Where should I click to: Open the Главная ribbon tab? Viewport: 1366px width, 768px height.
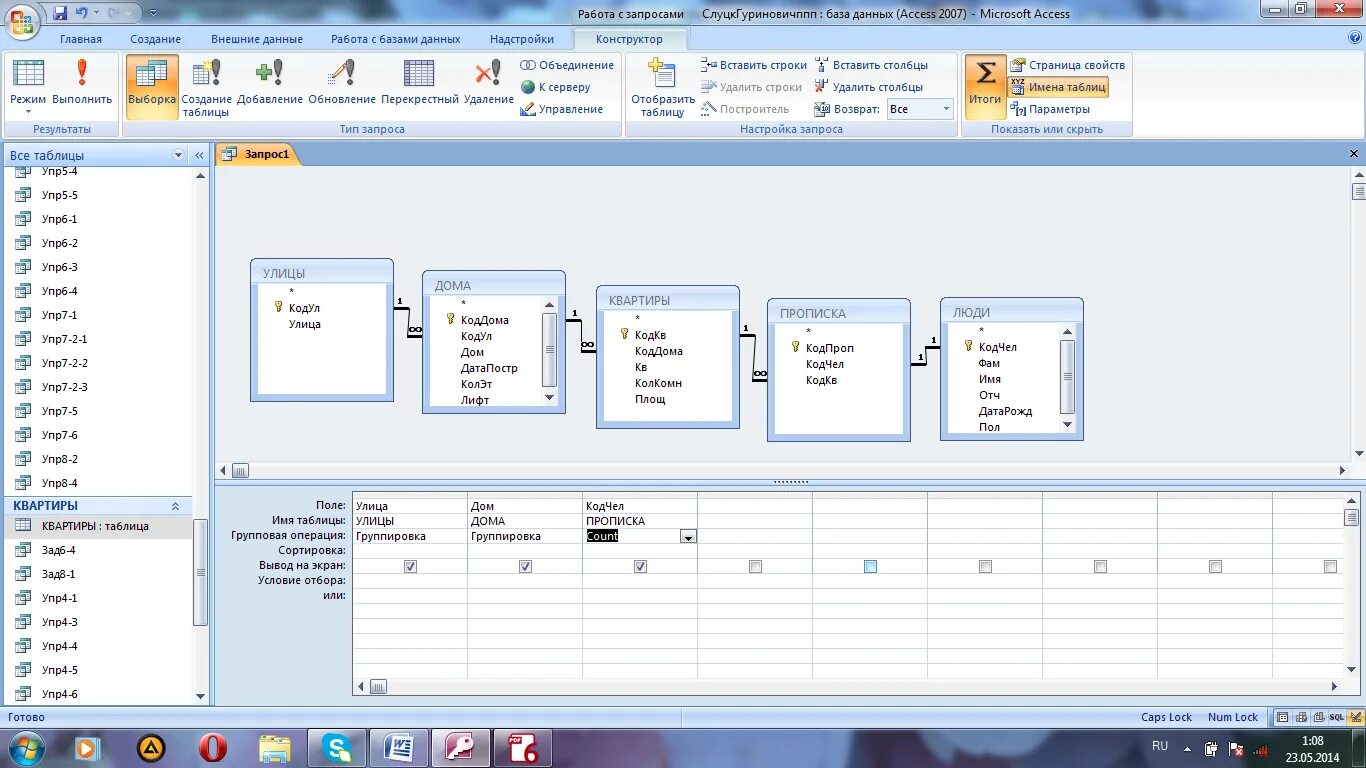click(81, 39)
